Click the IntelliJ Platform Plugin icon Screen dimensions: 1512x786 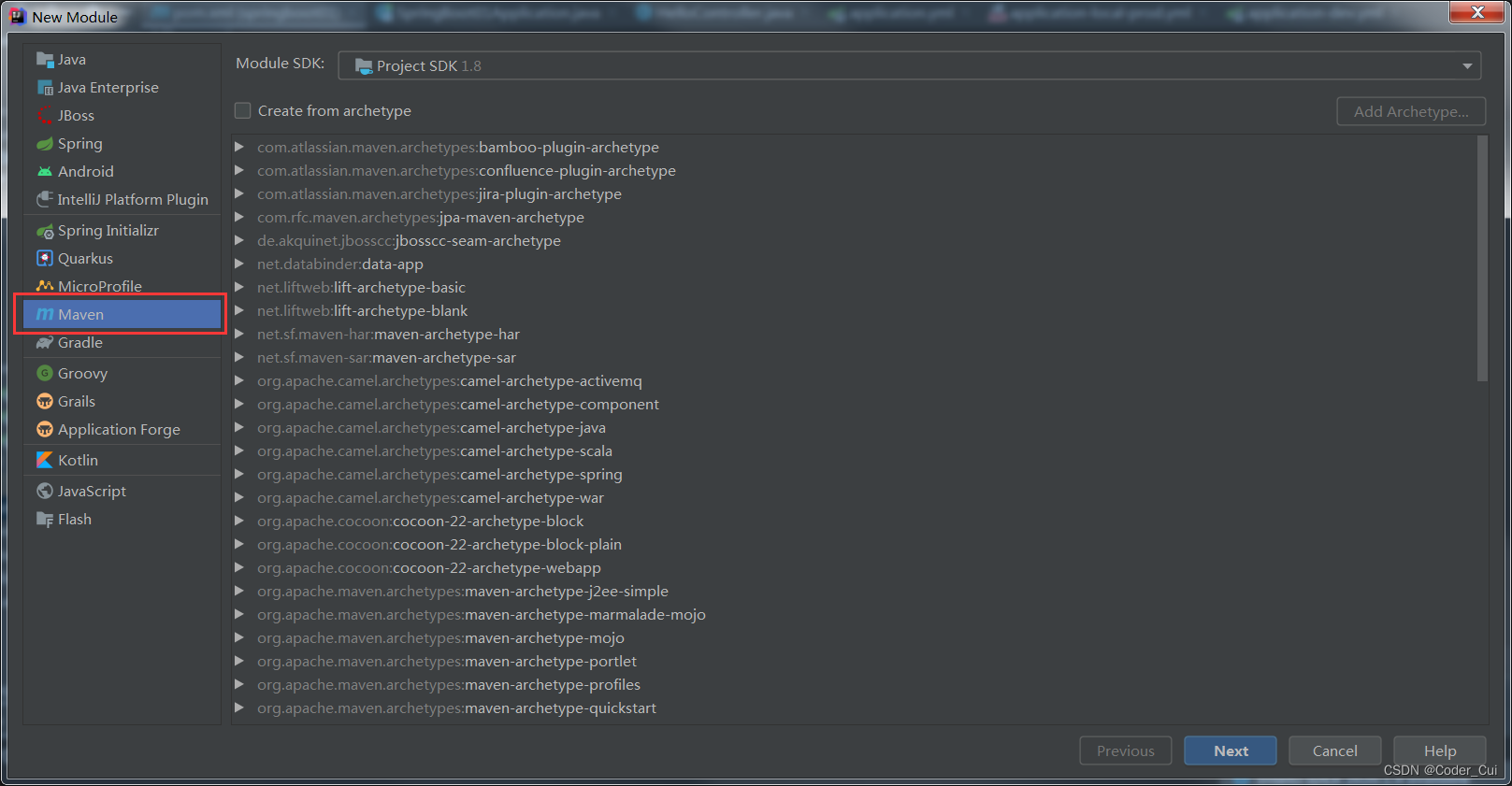(x=45, y=200)
